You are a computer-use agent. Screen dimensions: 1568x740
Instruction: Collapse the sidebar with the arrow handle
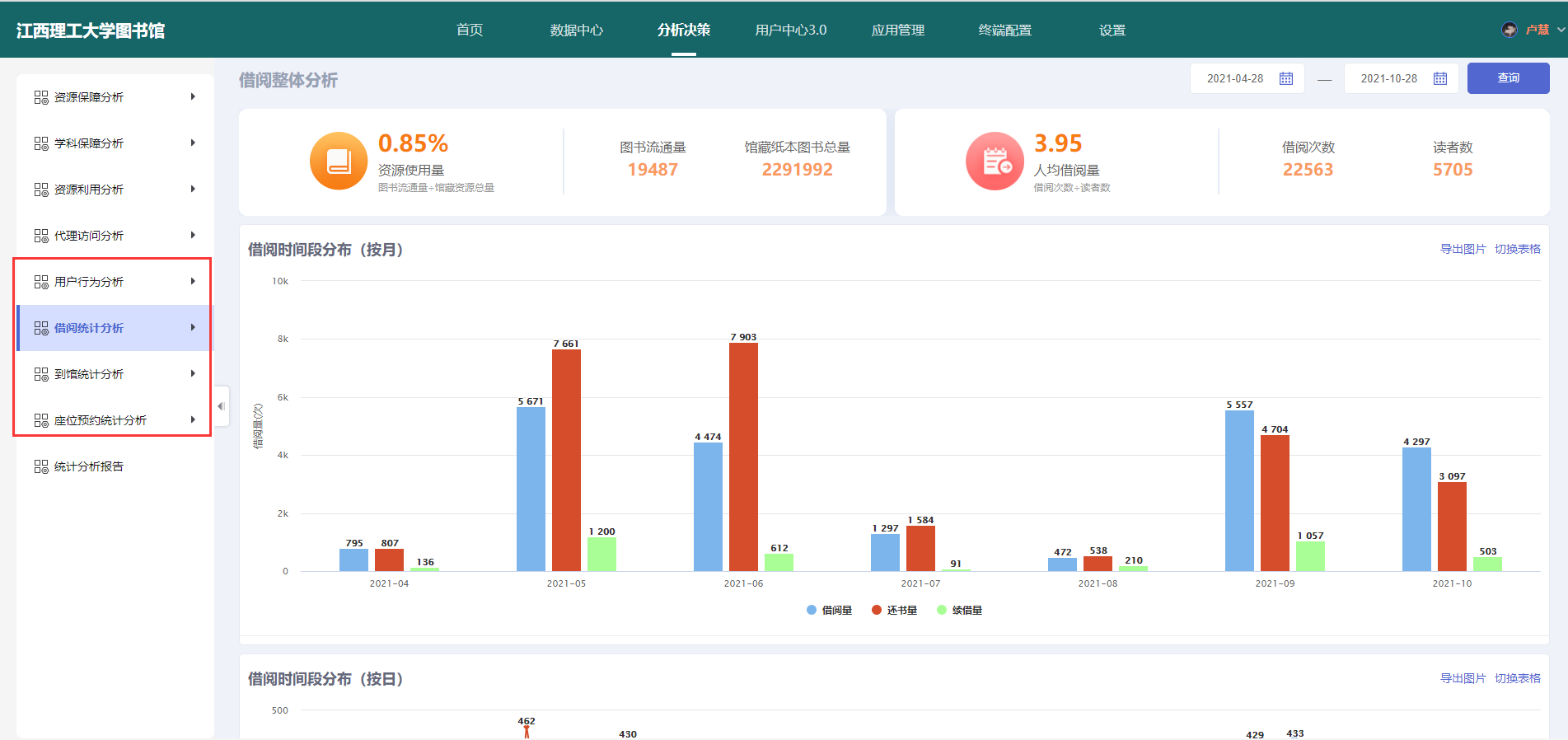pyautogui.click(x=221, y=406)
